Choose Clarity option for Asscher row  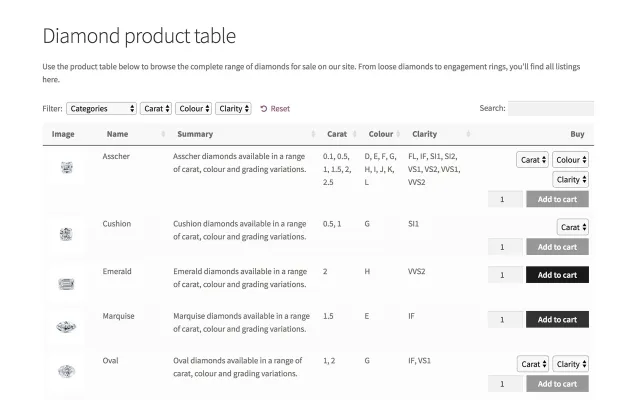point(571,180)
